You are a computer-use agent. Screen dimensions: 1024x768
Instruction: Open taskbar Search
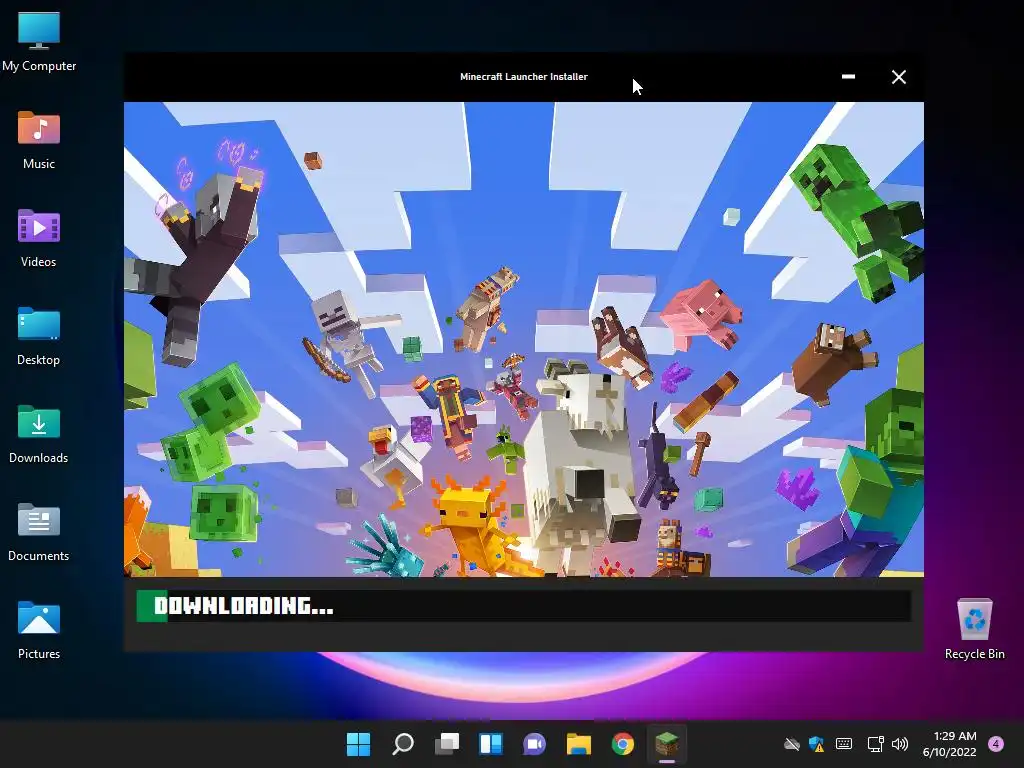(x=403, y=744)
